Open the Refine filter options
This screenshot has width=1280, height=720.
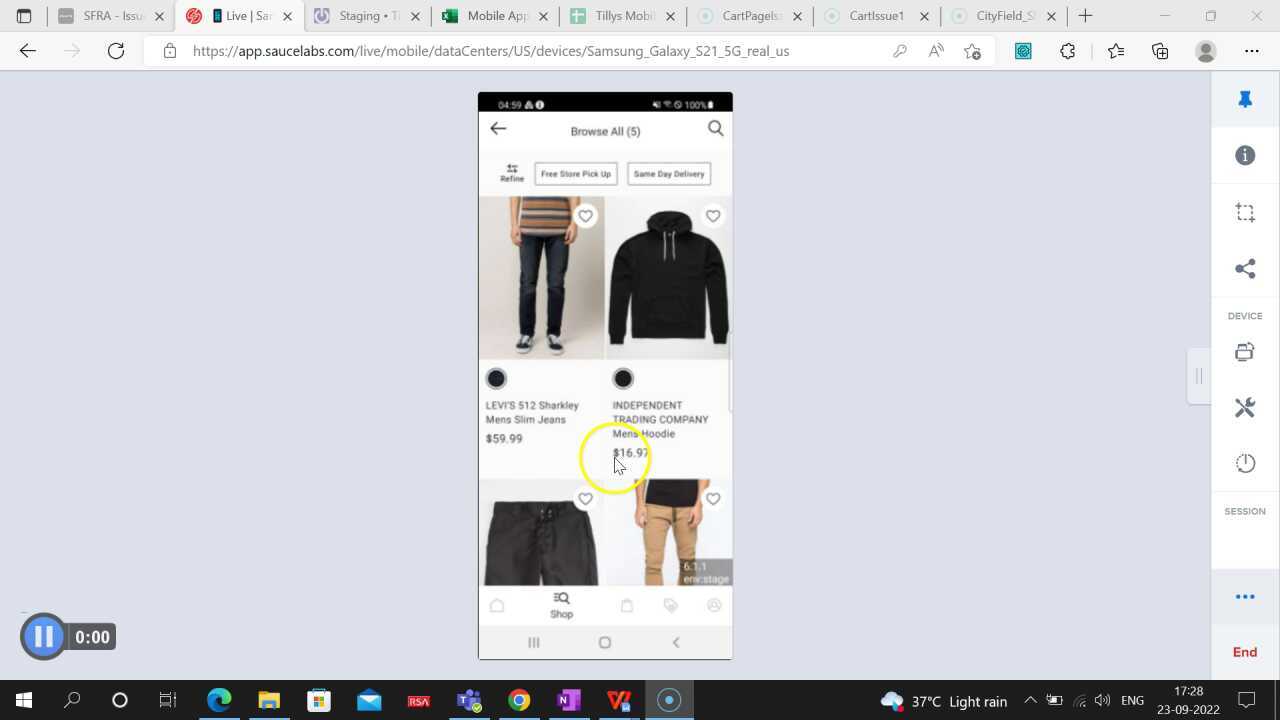point(512,173)
